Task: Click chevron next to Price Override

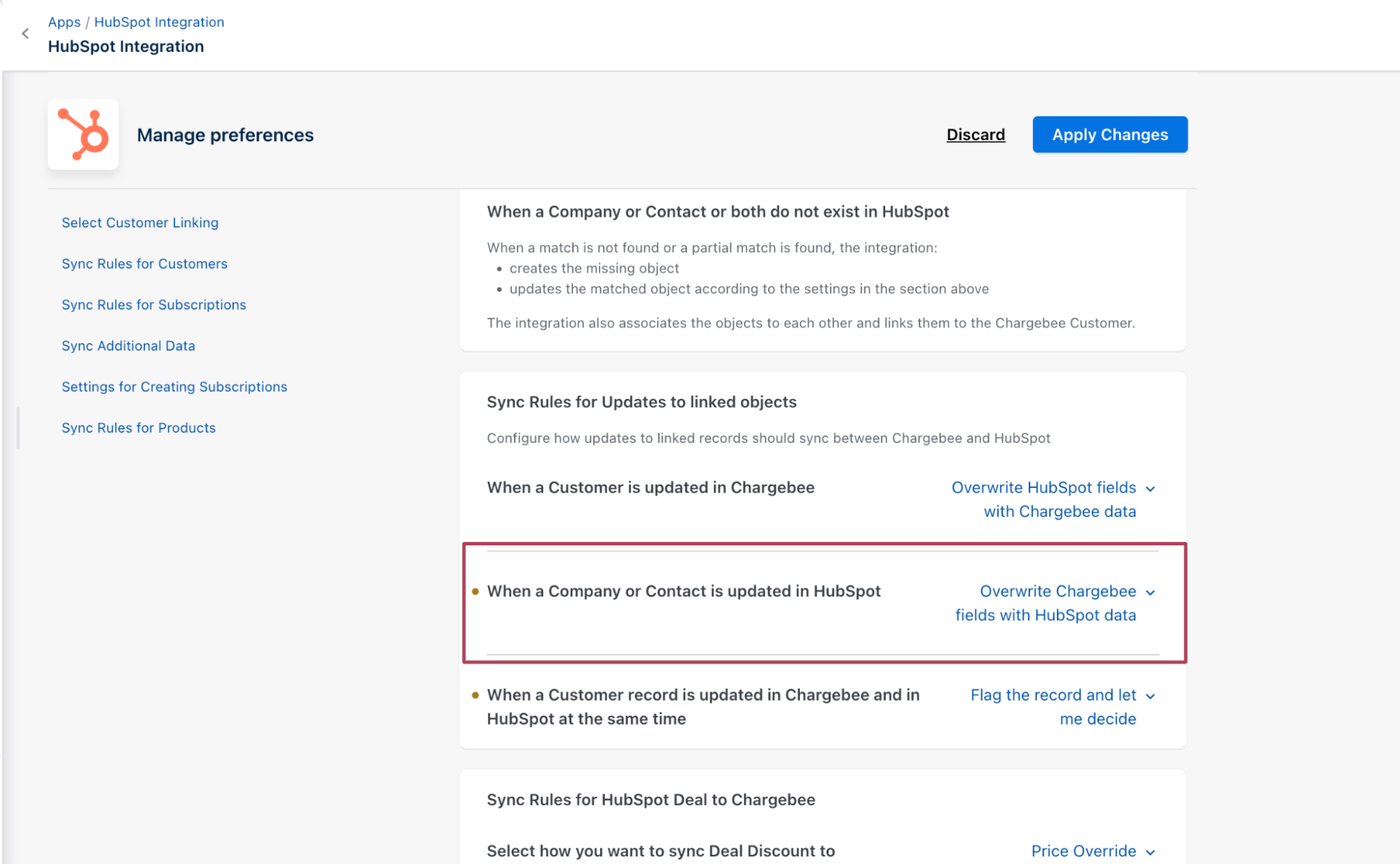Action: [x=1150, y=852]
